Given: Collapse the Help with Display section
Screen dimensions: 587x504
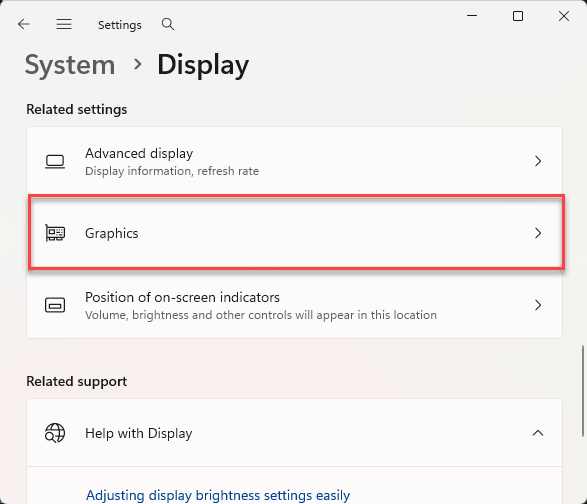Looking at the screenshot, I should (538, 433).
